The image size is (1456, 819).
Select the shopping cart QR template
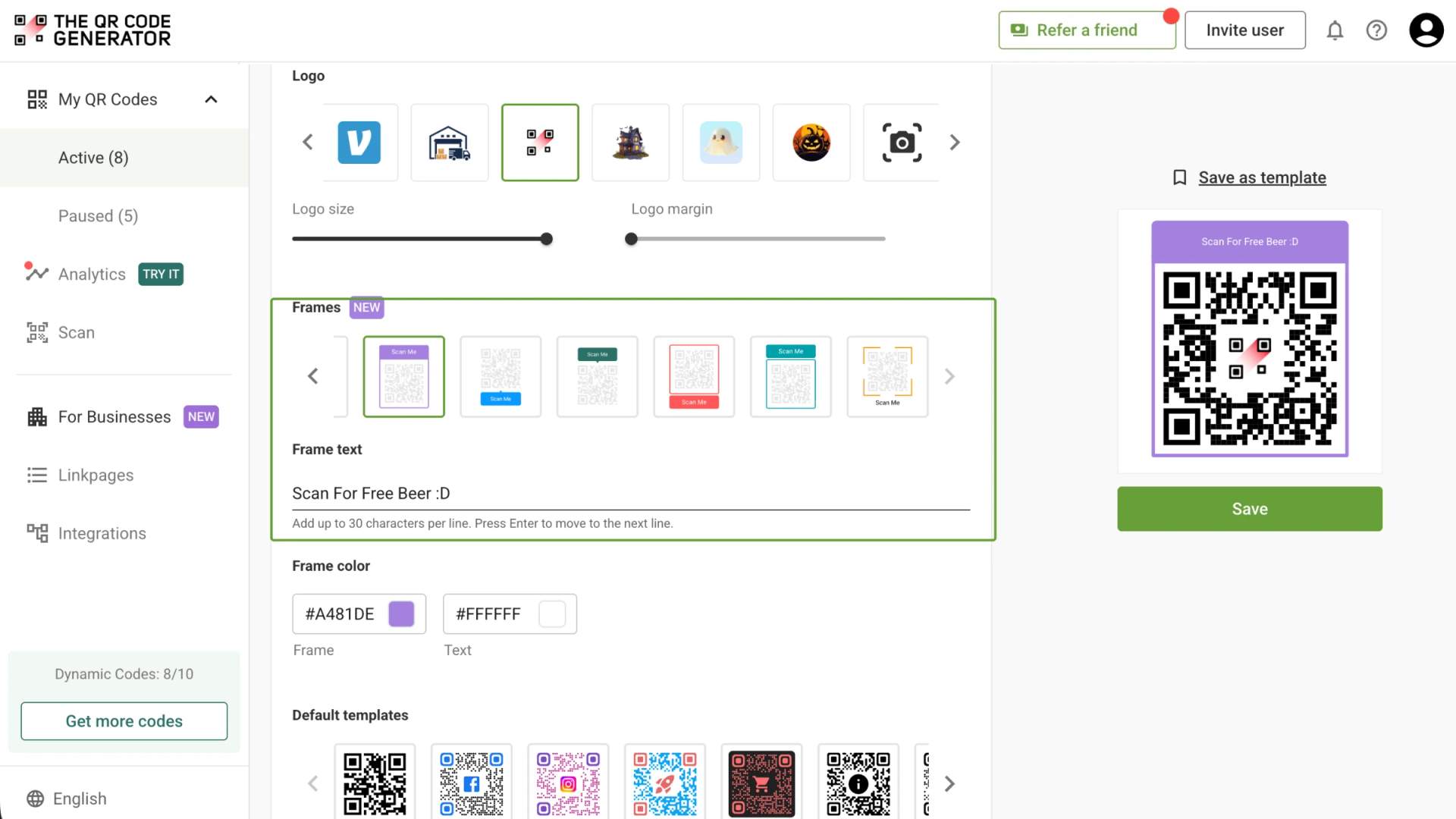click(761, 782)
